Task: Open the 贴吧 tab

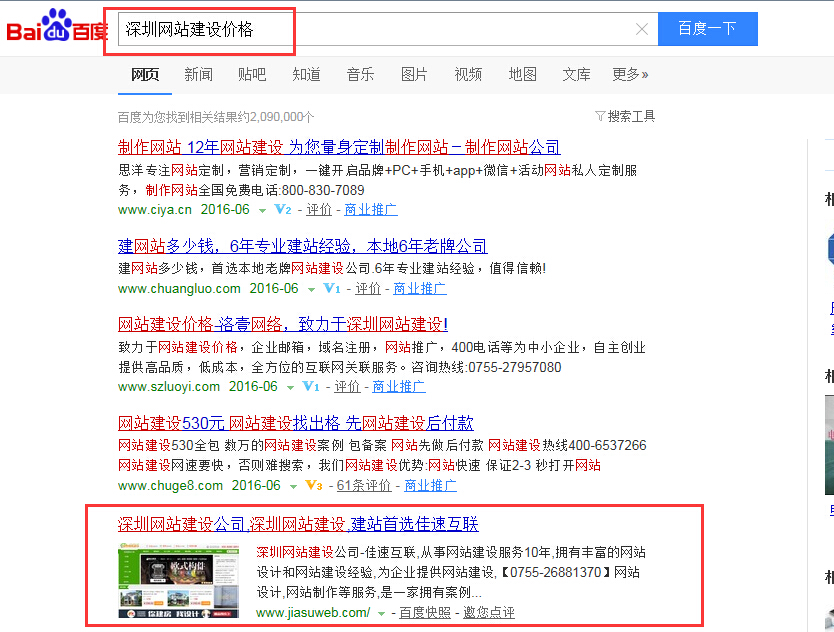Action: (252, 74)
